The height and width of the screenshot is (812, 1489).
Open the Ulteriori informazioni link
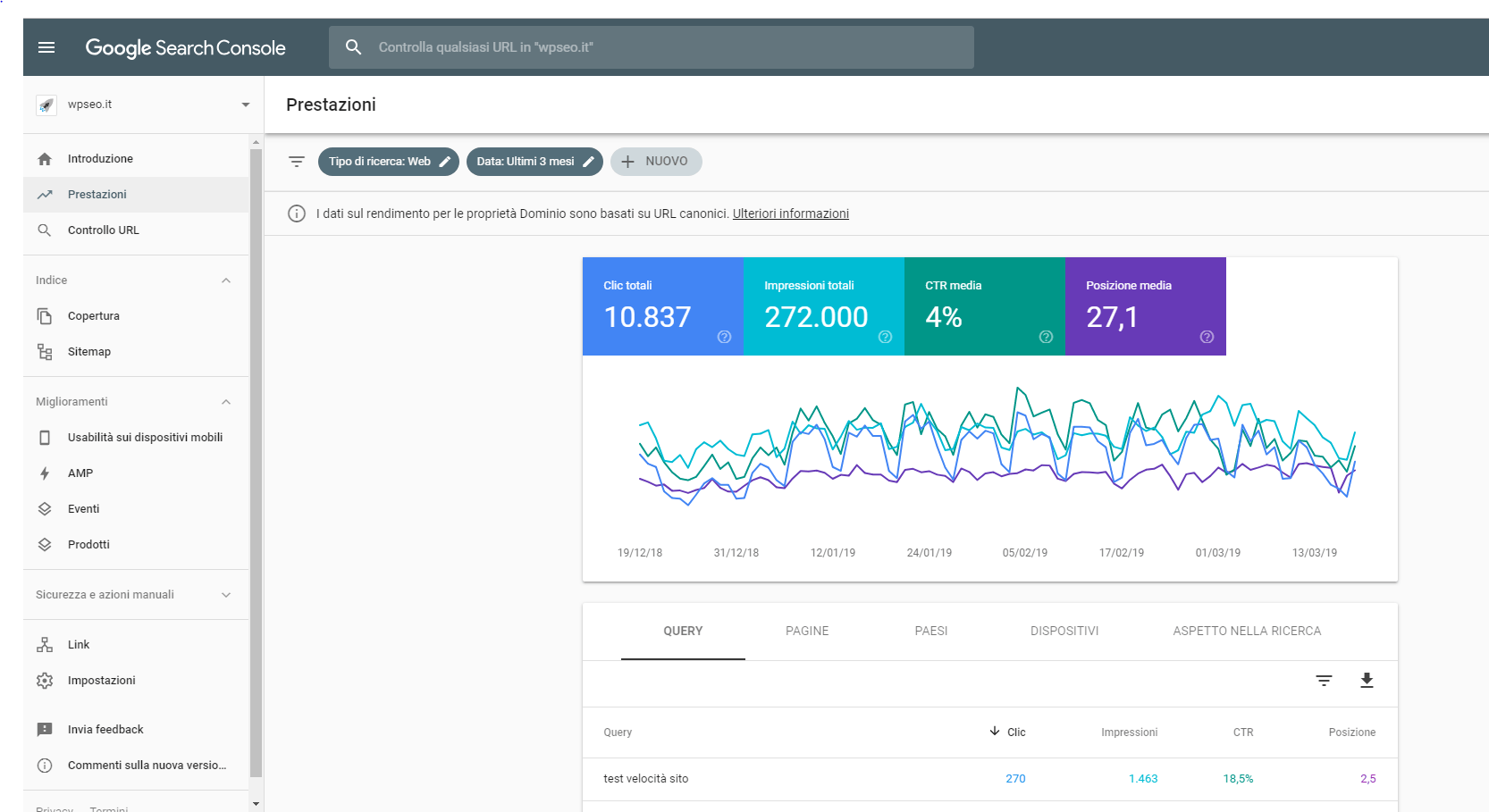790,213
